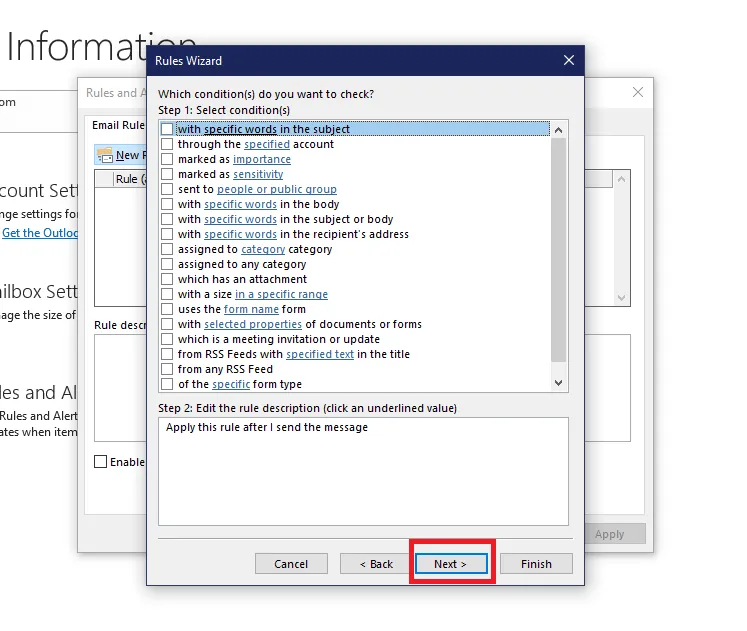Click the Rule column header in Rules and Alerts
Viewport: 747px width, 631px height.
pyautogui.click(x=131, y=179)
